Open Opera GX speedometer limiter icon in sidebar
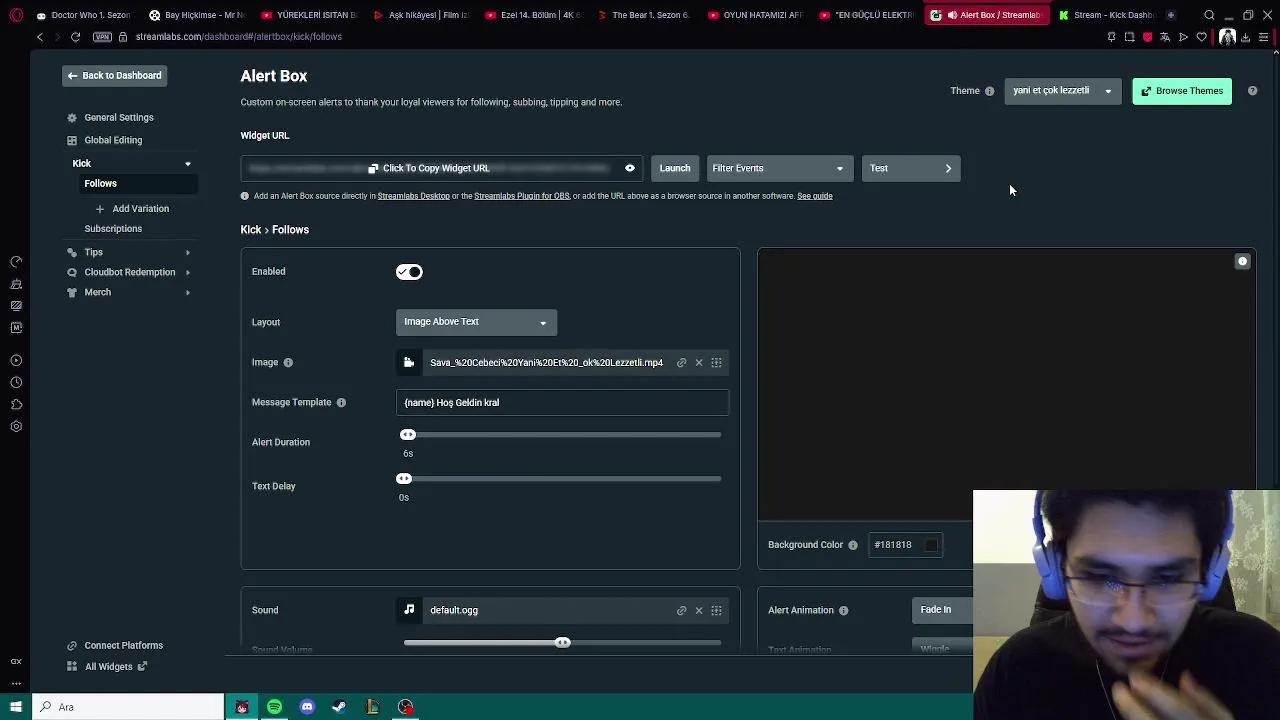The width and height of the screenshot is (1280, 720). coord(16,262)
